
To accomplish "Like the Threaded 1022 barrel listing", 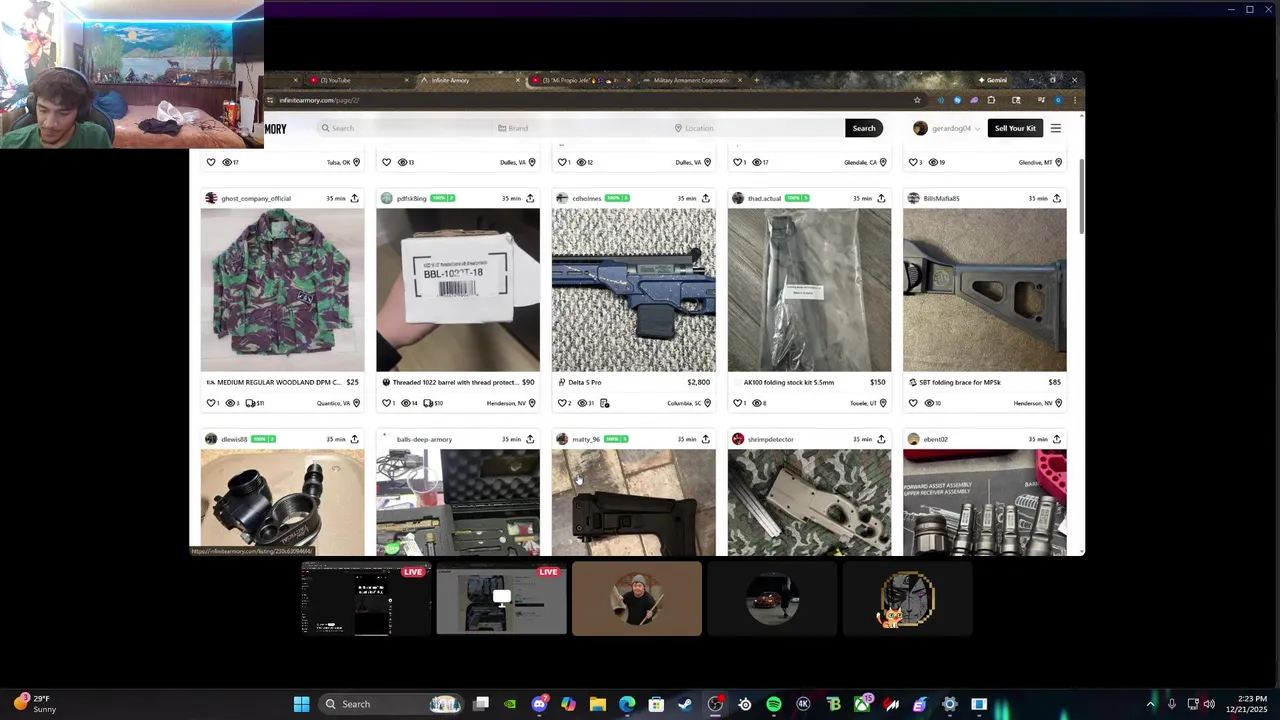I will tap(387, 403).
